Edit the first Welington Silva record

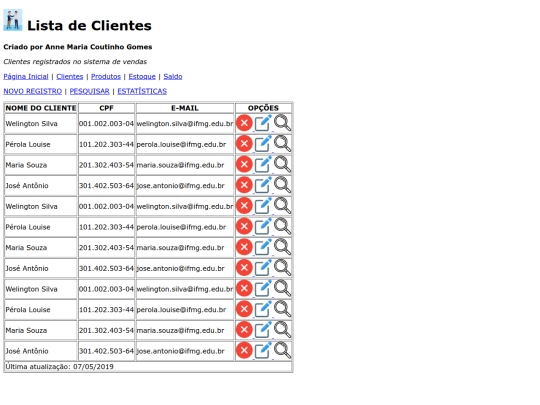(x=263, y=123)
